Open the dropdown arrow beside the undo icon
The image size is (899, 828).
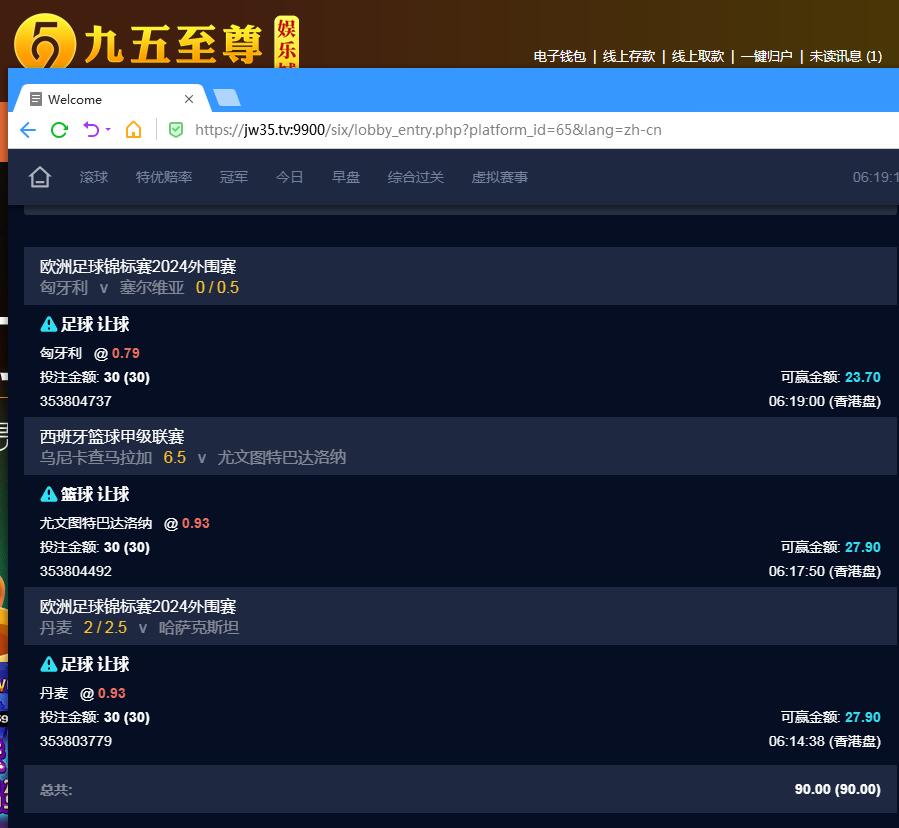108,130
